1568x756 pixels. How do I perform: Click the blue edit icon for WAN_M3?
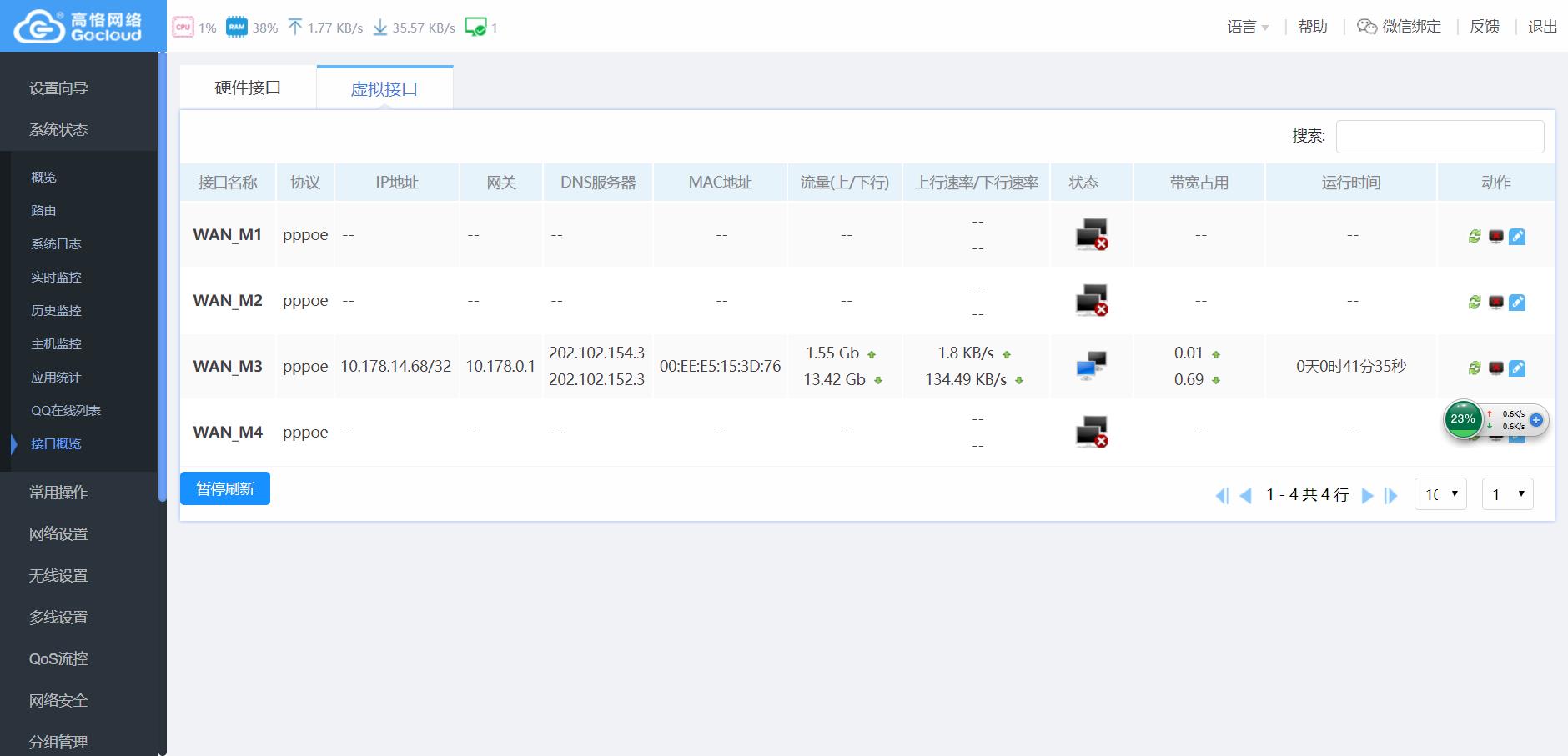[1517, 368]
